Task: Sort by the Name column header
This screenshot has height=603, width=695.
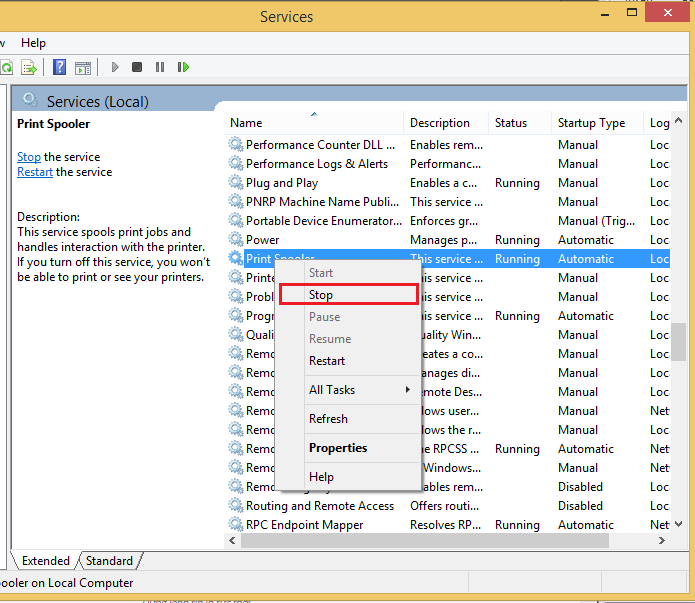Action: (x=314, y=123)
